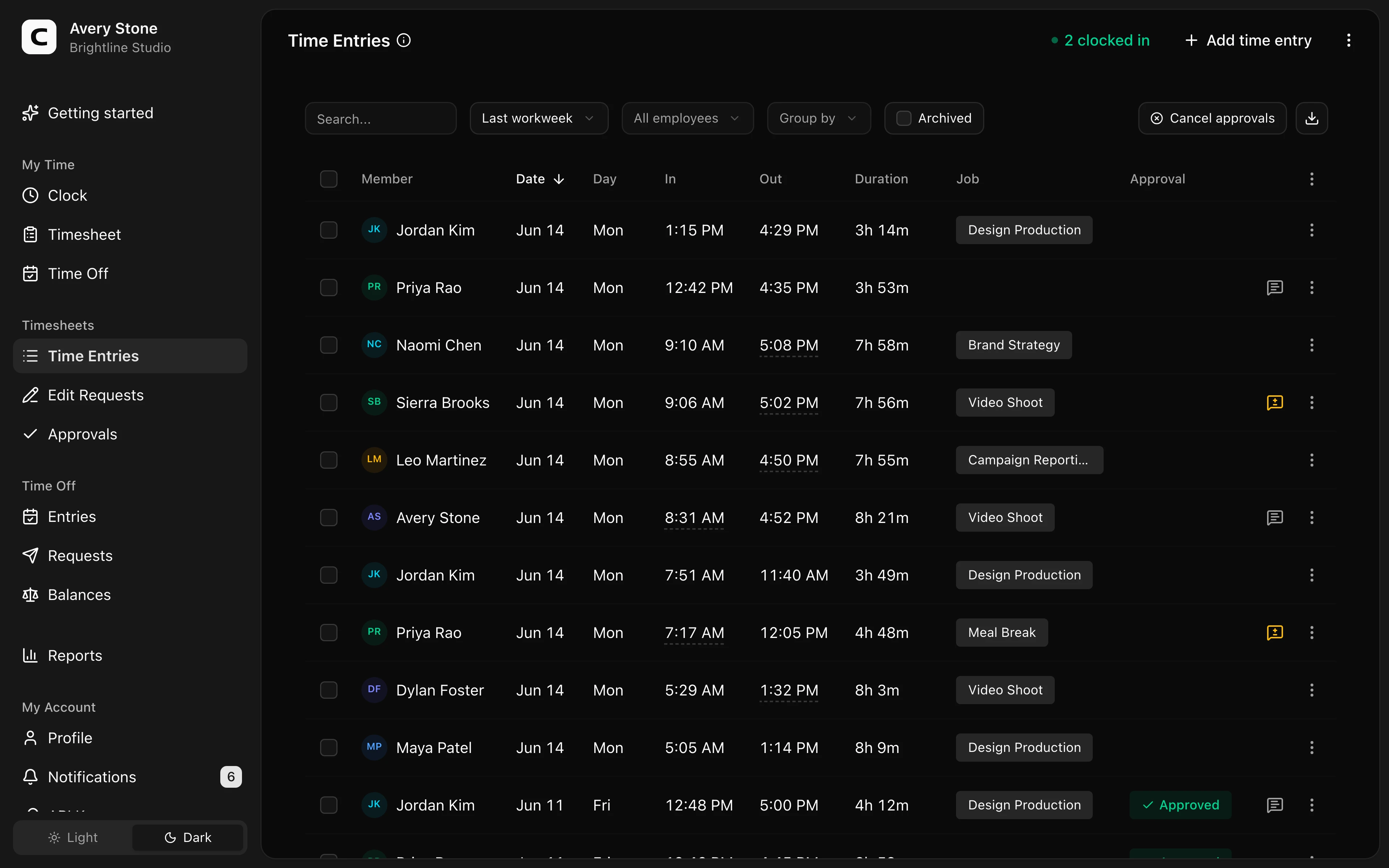Select the Avery Stone row checkbox
Viewport: 1389px width, 868px height.
[x=329, y=518]
